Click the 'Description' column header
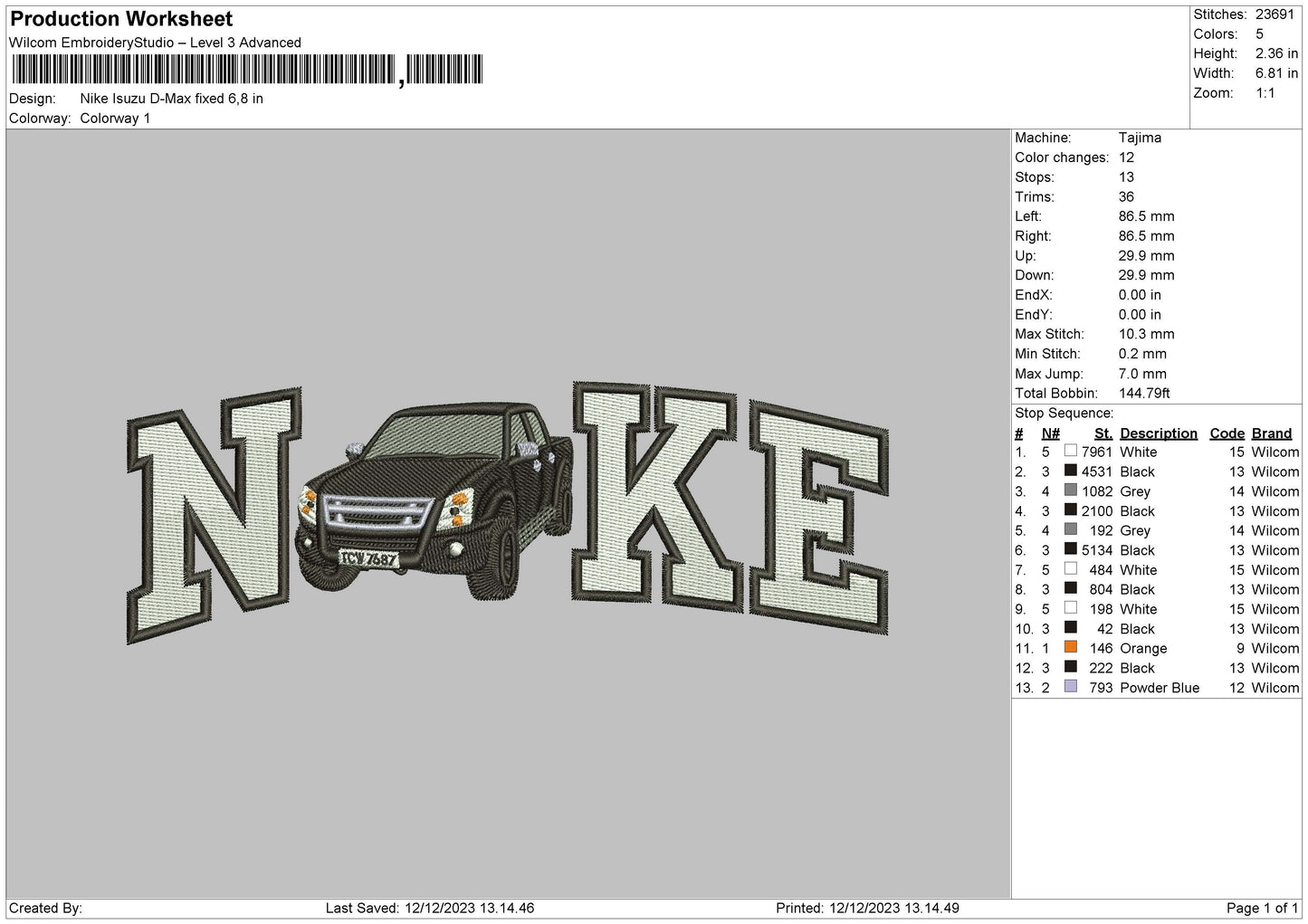 pyautogui.click(x=1158, y=433)
